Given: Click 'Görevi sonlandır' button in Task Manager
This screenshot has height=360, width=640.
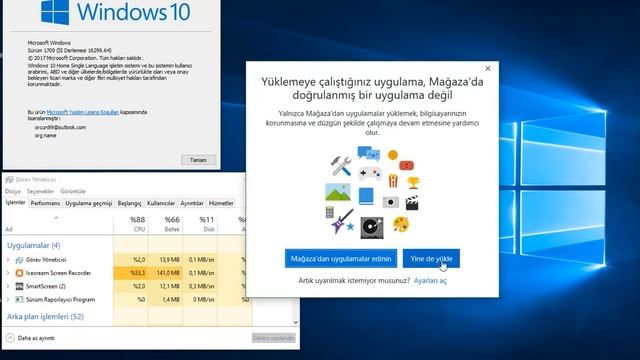Looking at the screenshot, I should tap(273, 338).
